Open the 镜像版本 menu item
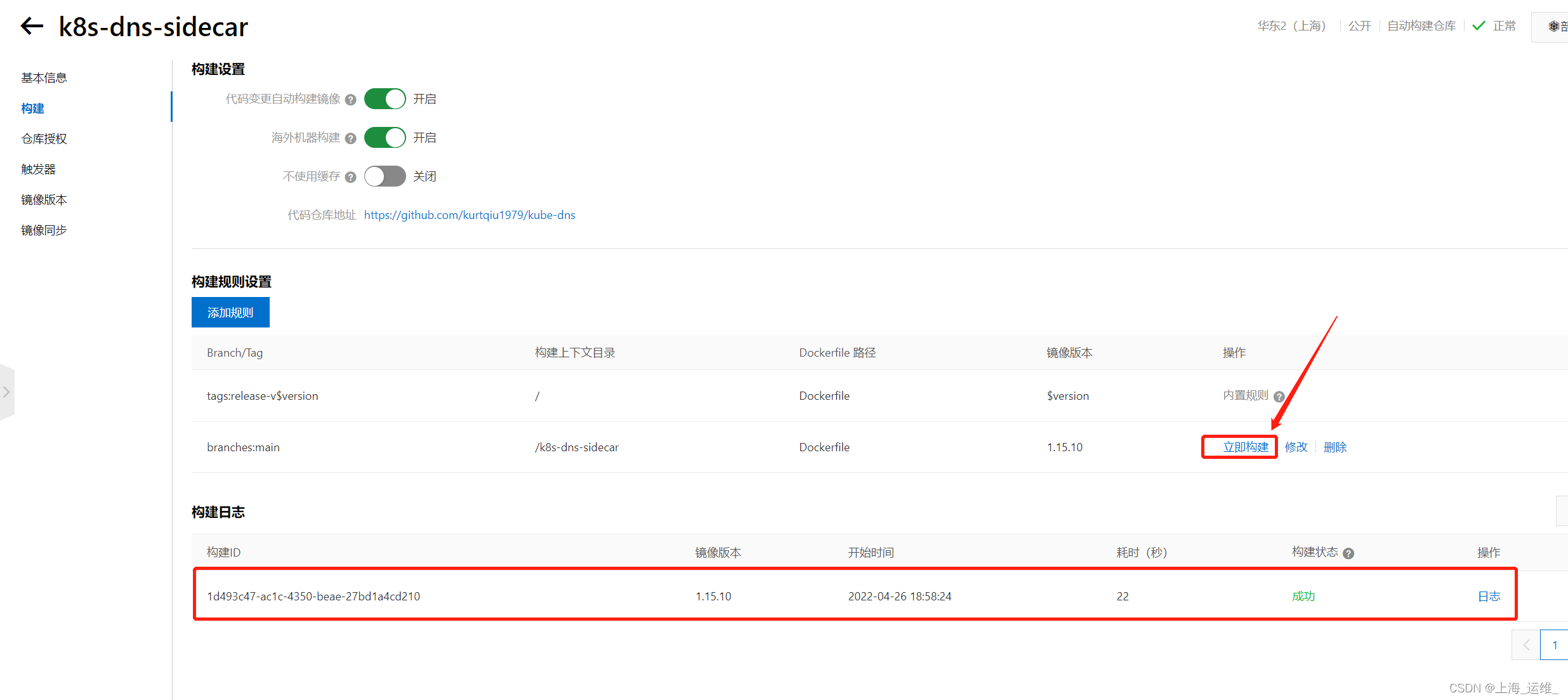 [44, 200]
